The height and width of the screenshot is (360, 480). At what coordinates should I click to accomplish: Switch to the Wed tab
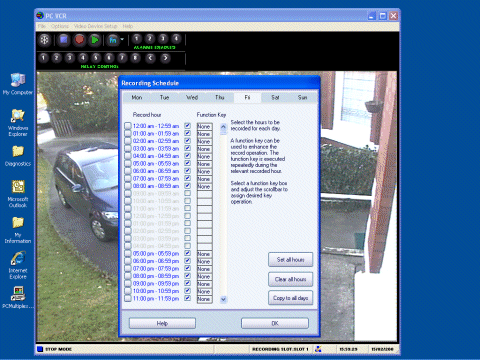(x=192, y=97)
